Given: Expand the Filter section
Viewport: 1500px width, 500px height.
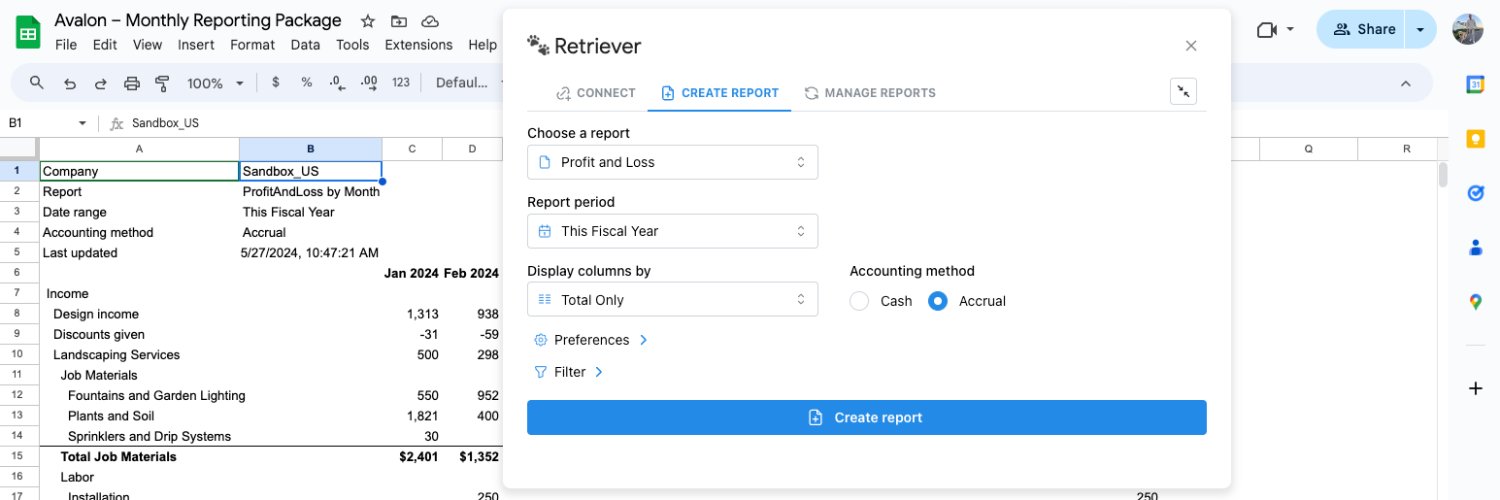Looking at the screenshot, I should (569, 372).
